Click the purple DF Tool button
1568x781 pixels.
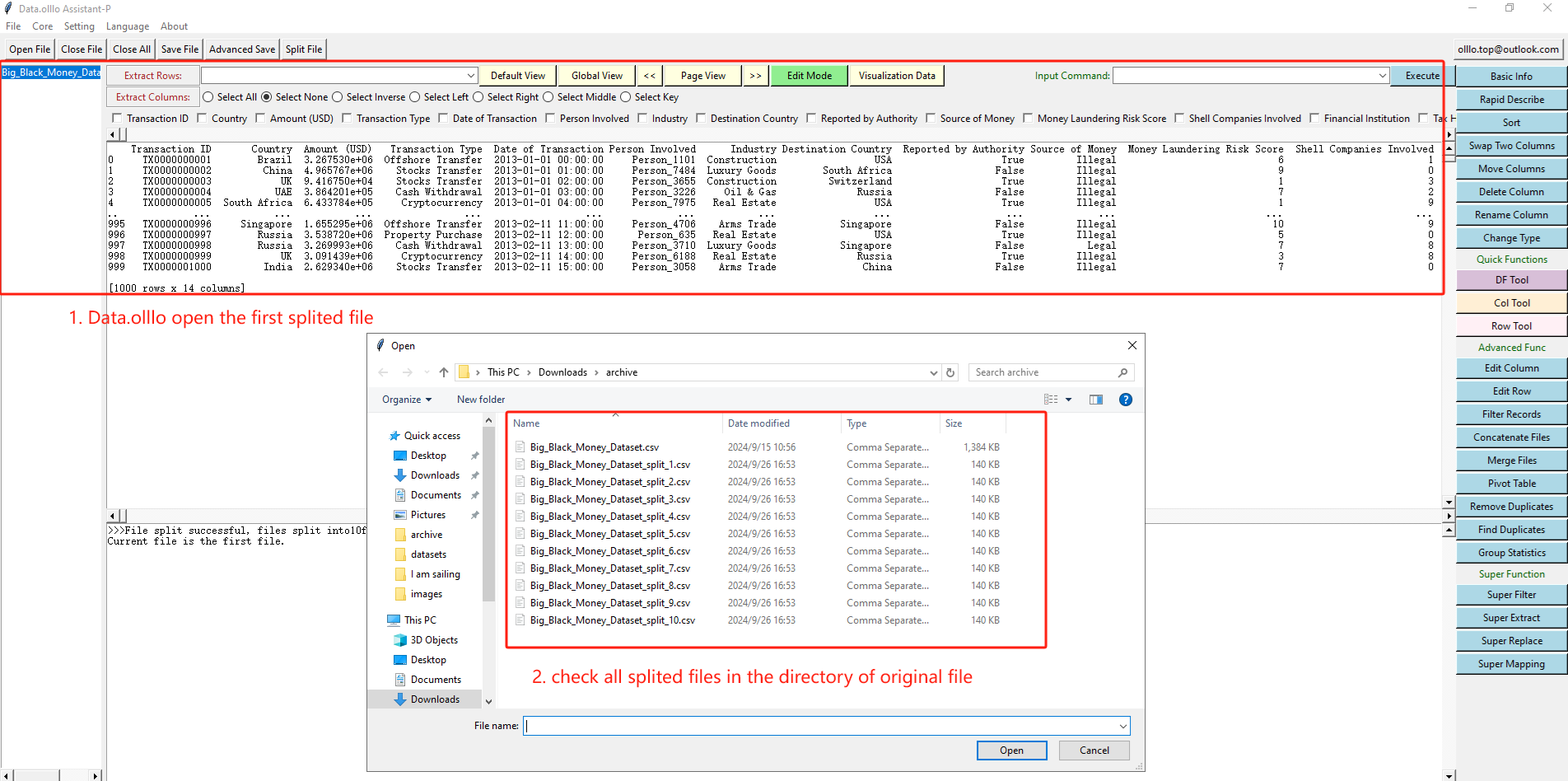(x=1511, y=280)
